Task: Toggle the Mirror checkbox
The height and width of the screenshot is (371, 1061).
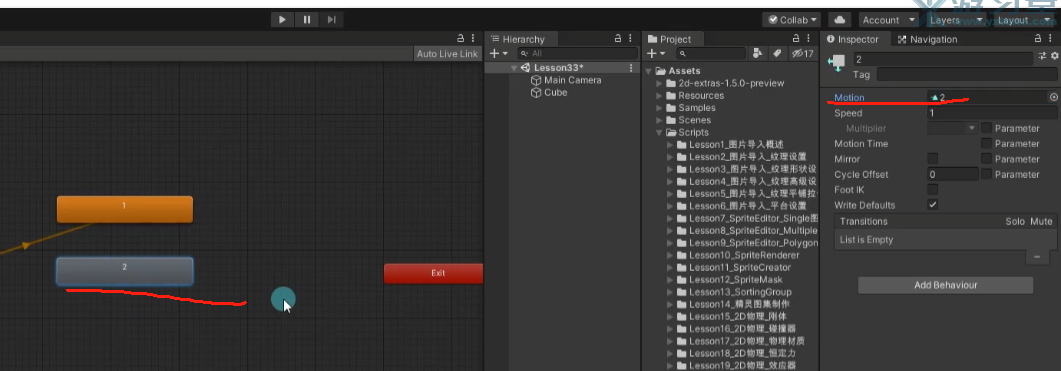Action: point(932,159)
